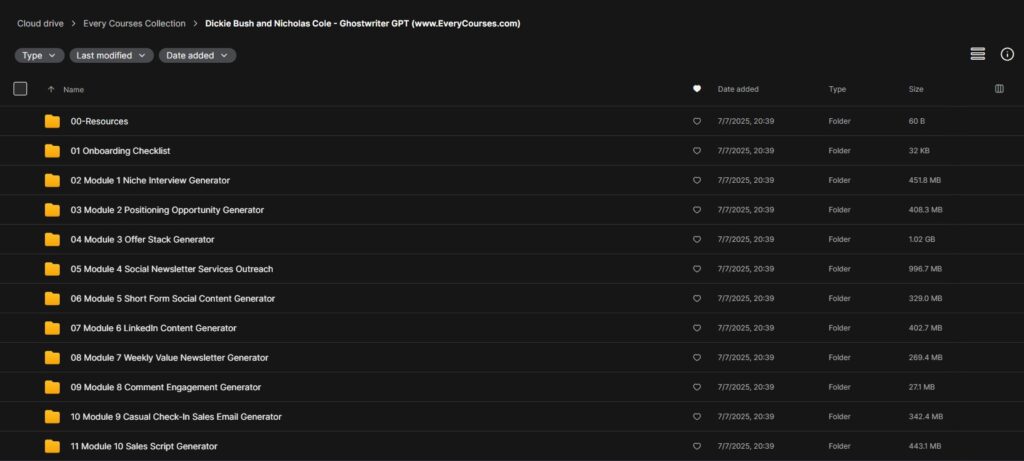Expand the Type filter dropdown
1024x461 pixels.
pos(39,56)
